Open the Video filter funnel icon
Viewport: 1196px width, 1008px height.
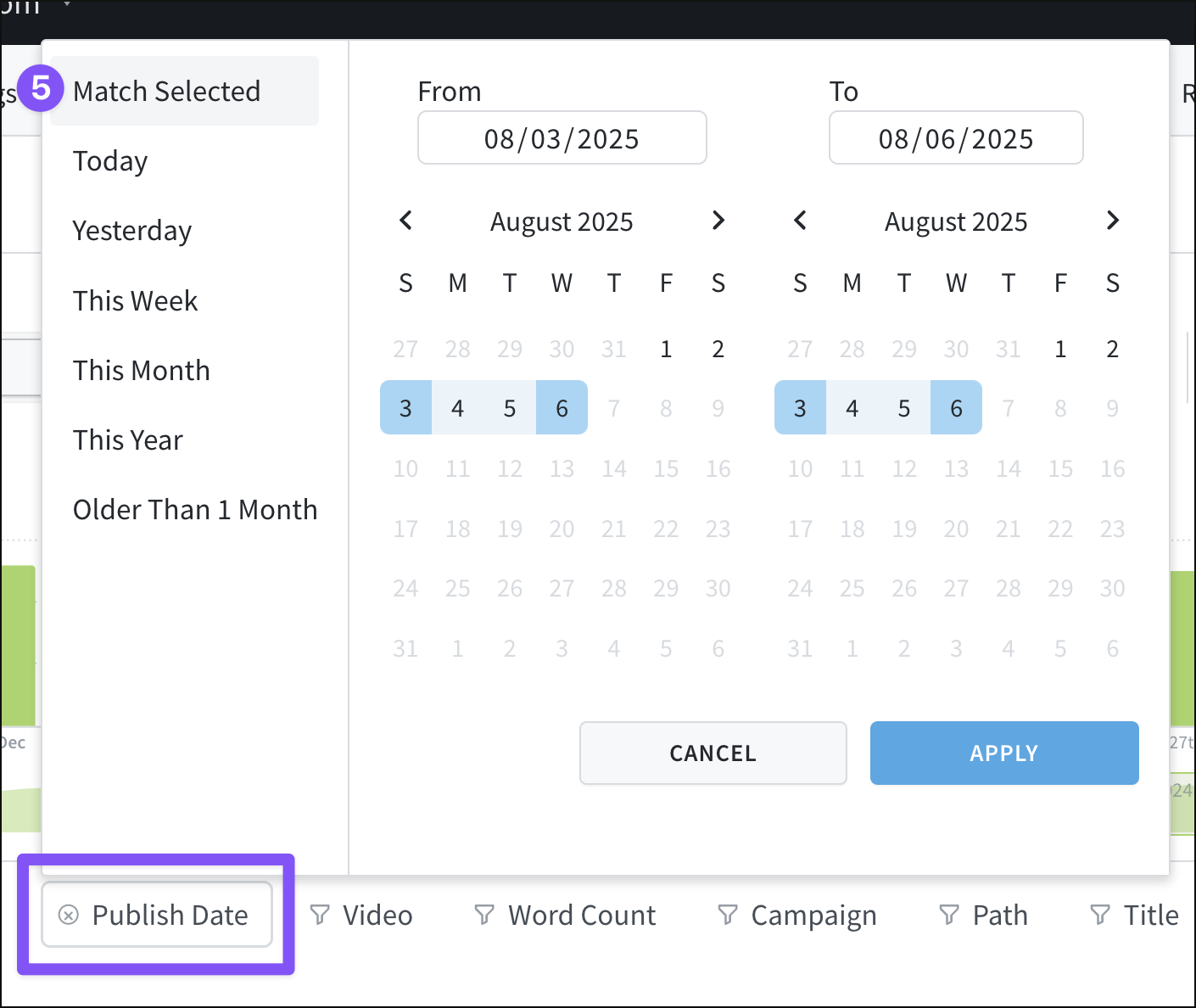click(x=320, y=915)
